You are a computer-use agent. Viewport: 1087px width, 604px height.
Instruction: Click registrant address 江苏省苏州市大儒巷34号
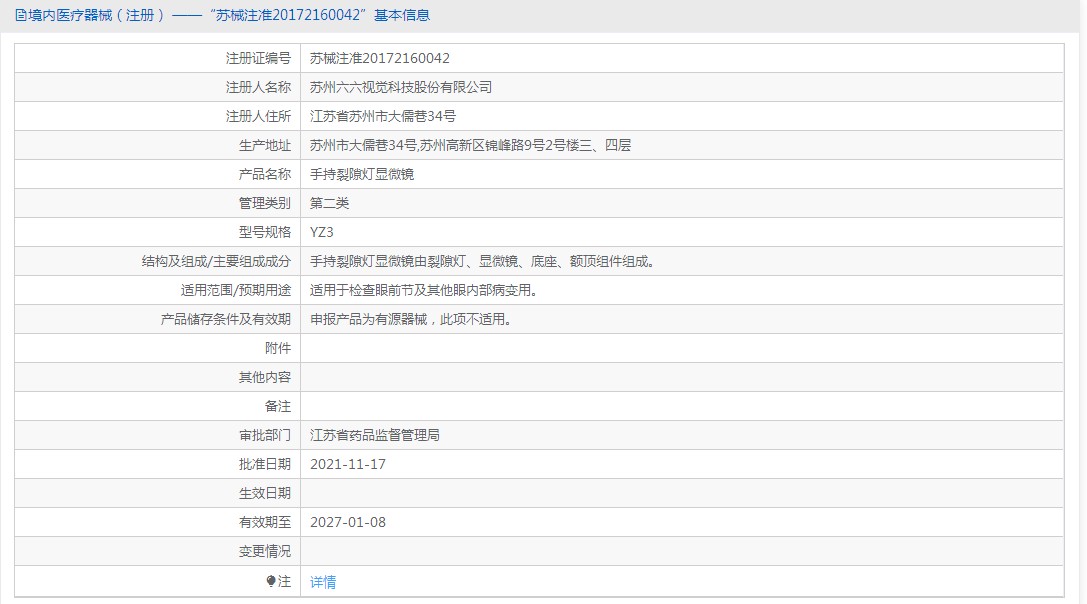[x=383, y=117]
